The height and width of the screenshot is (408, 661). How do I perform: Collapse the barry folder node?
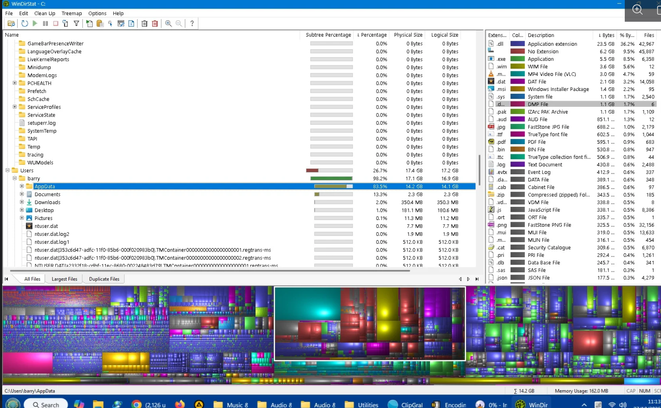coord(15,178)
